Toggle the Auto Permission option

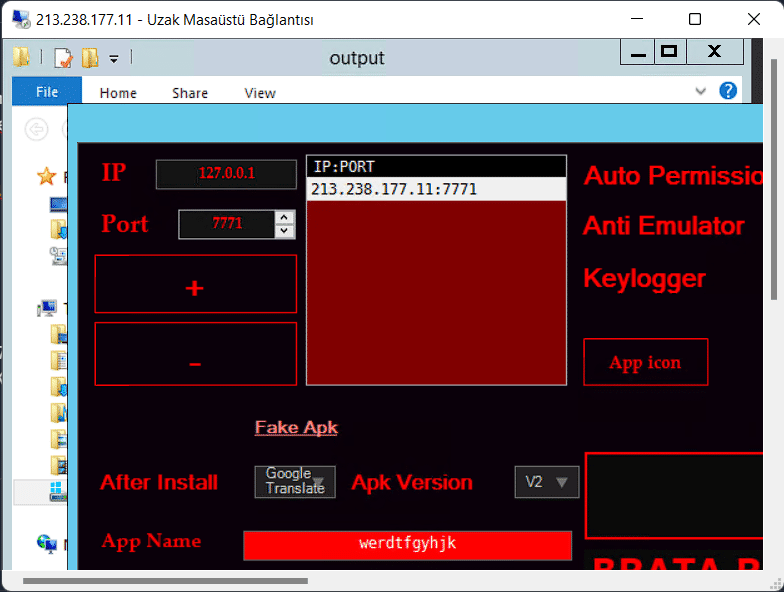(673, 176)
